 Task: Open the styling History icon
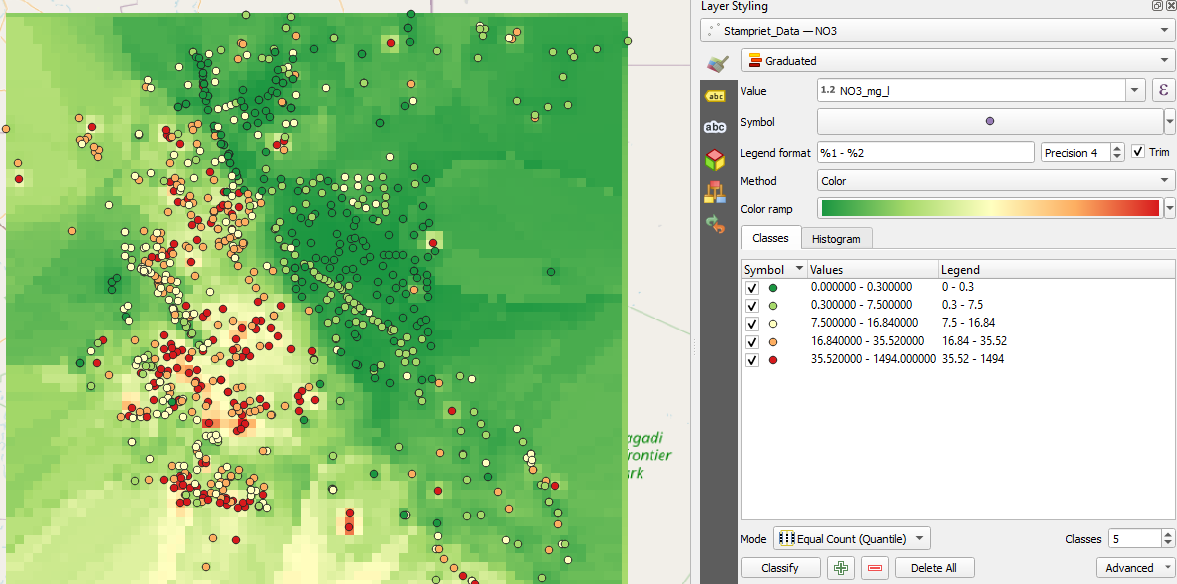pos(716,223)
